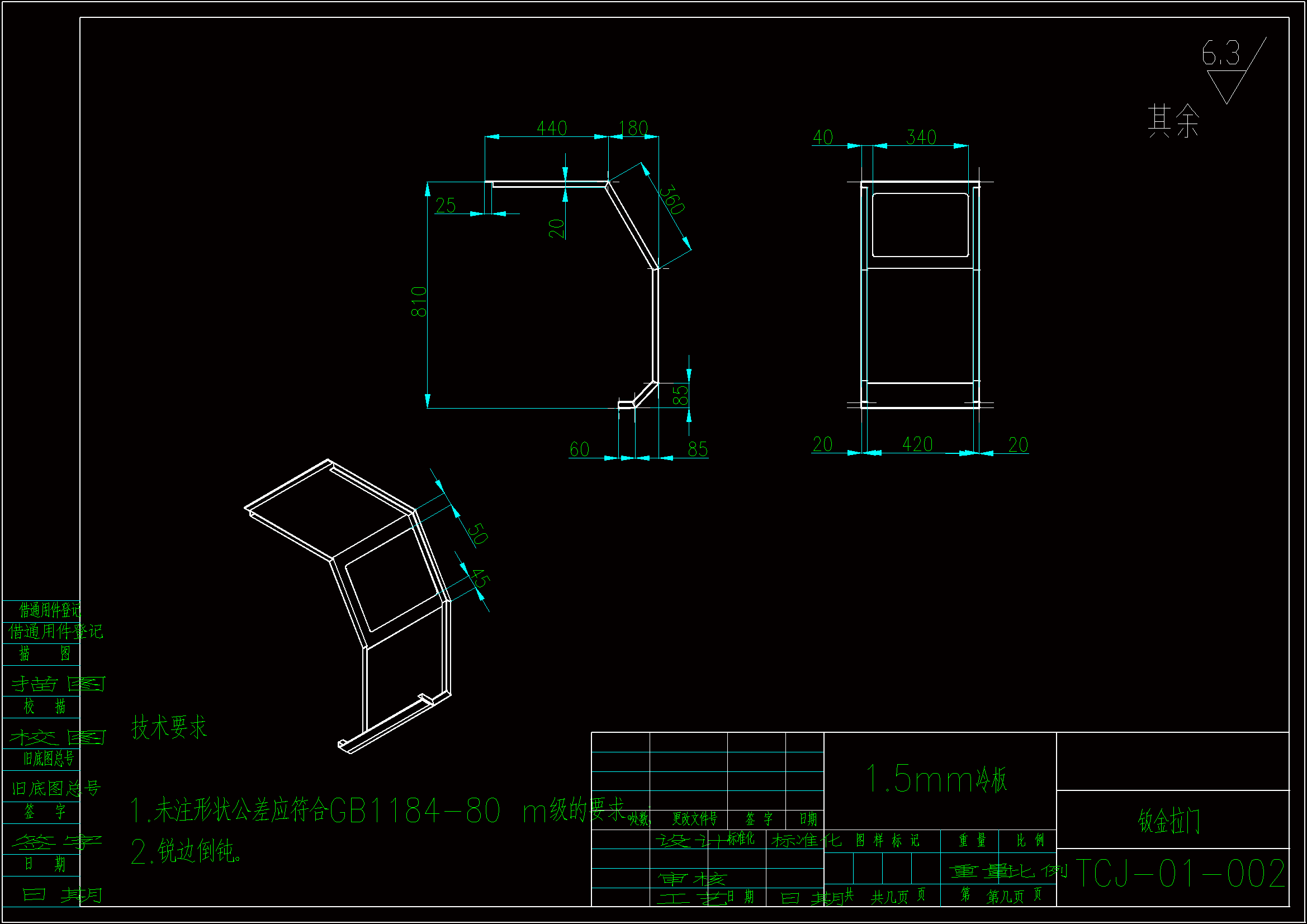
Task: Click the 810 vertical dimension text
Action: pyautogui.click(x=419, y=302)
